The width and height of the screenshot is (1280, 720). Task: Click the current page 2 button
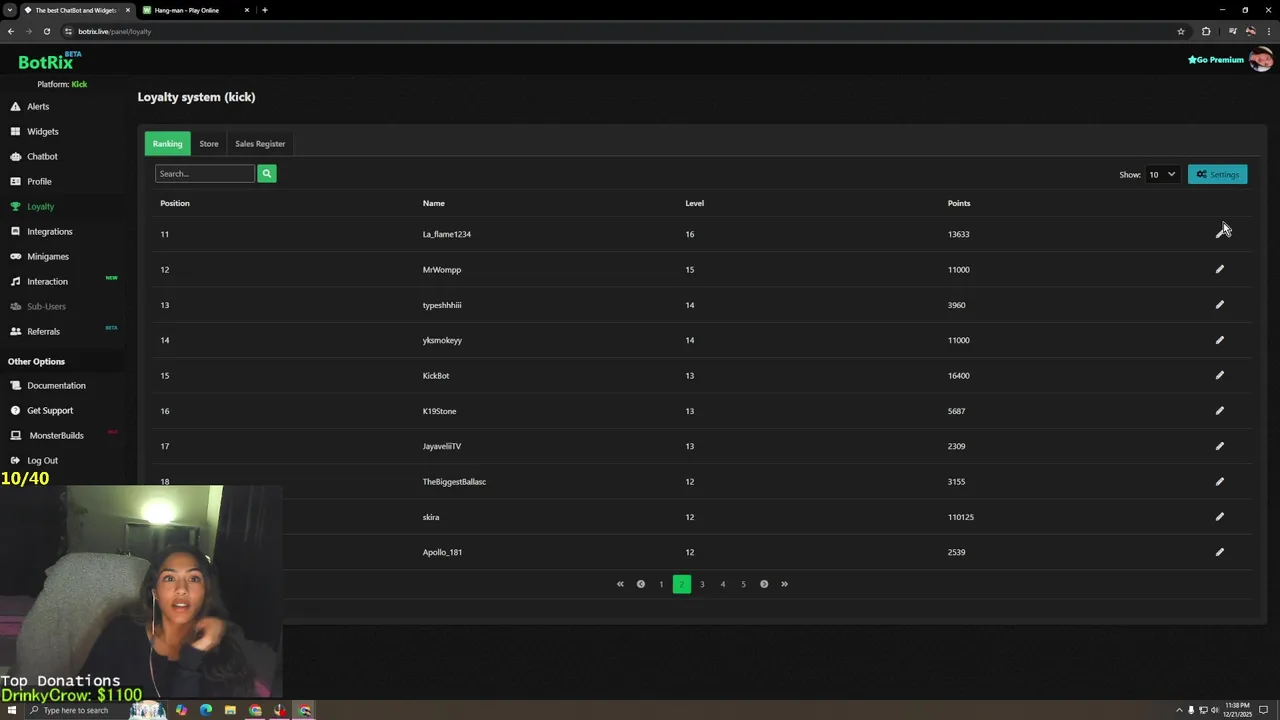(682, 584)
